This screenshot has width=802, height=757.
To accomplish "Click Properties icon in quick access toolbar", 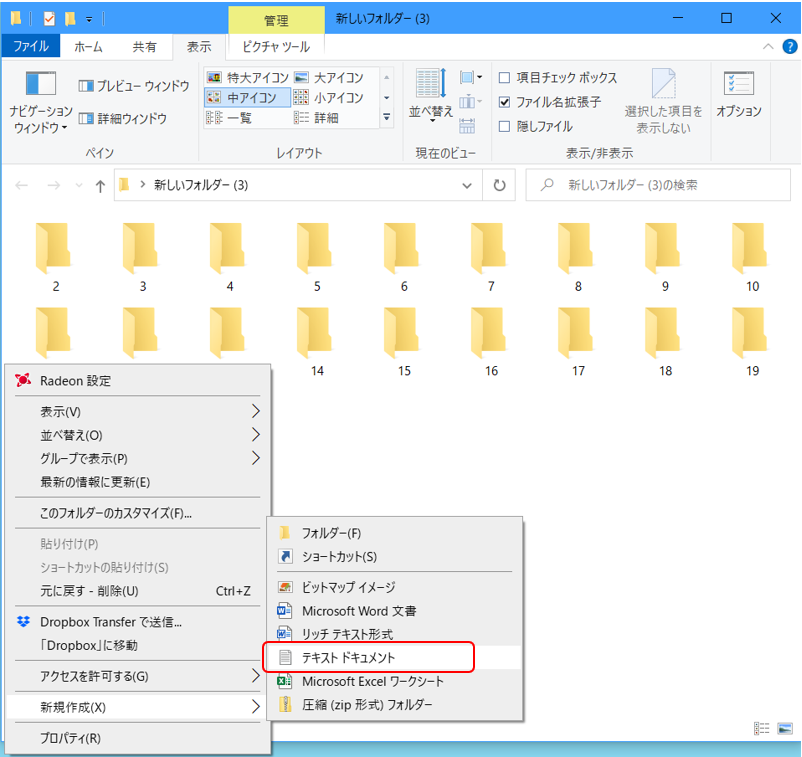I will click(x=49, y=19).
